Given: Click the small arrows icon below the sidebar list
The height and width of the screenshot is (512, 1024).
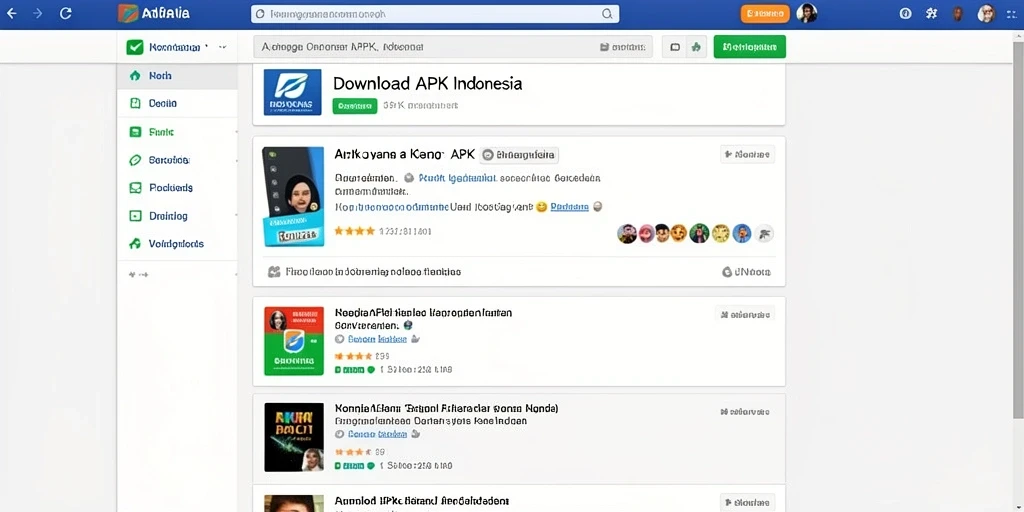Looking at the screenshot, I should [138, 275].
